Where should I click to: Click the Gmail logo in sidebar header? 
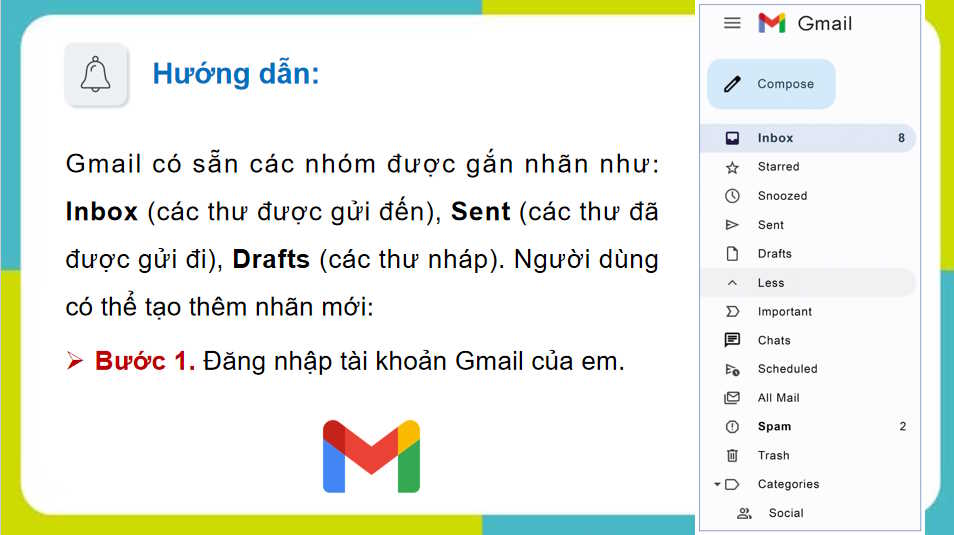pyautogui.click(x=771, y=23)
